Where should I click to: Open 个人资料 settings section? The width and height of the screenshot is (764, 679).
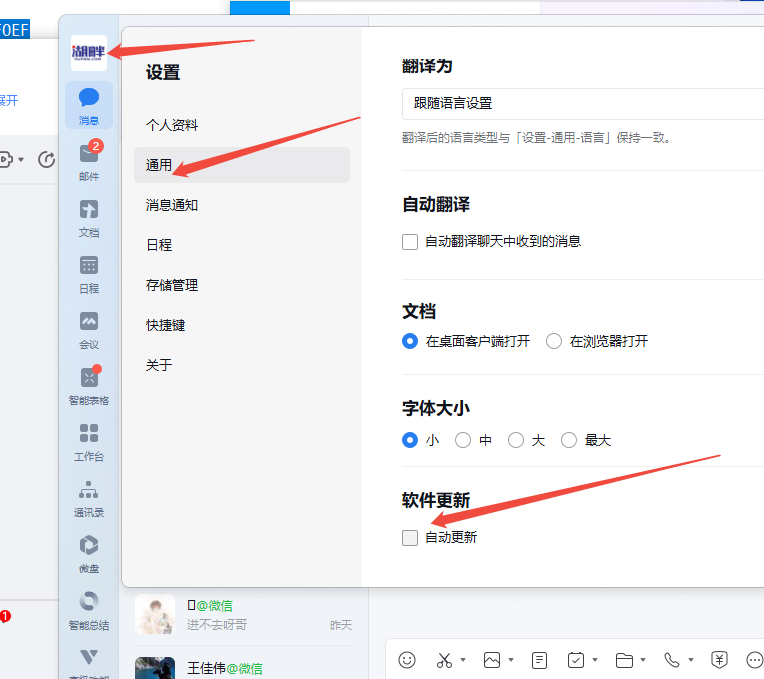coord(242,125)
